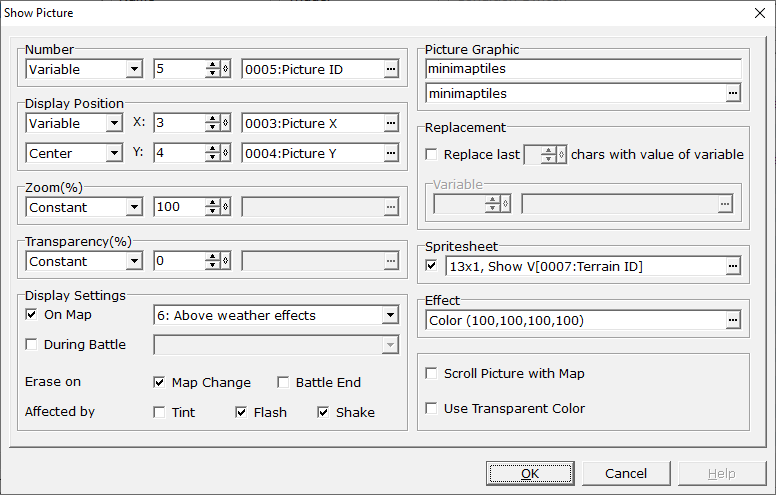Enable Affected by Tint checkbox

pyautogui.click(x=159, y=412)
